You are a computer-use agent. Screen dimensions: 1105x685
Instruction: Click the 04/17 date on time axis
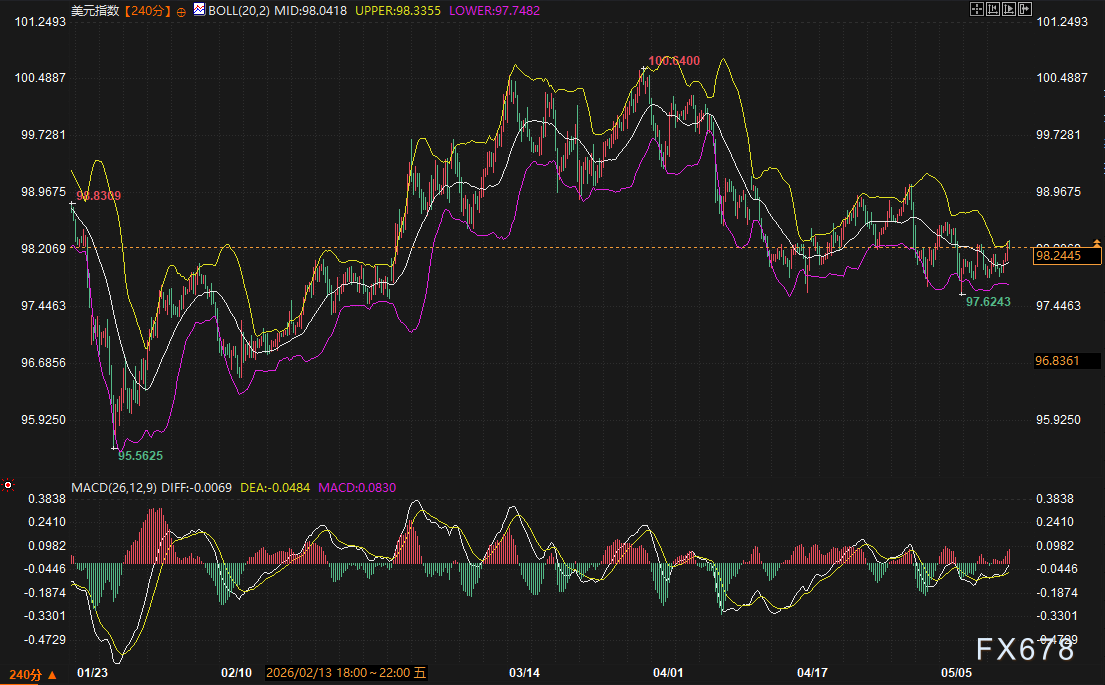pyautogui.click(x=812, y=672)
